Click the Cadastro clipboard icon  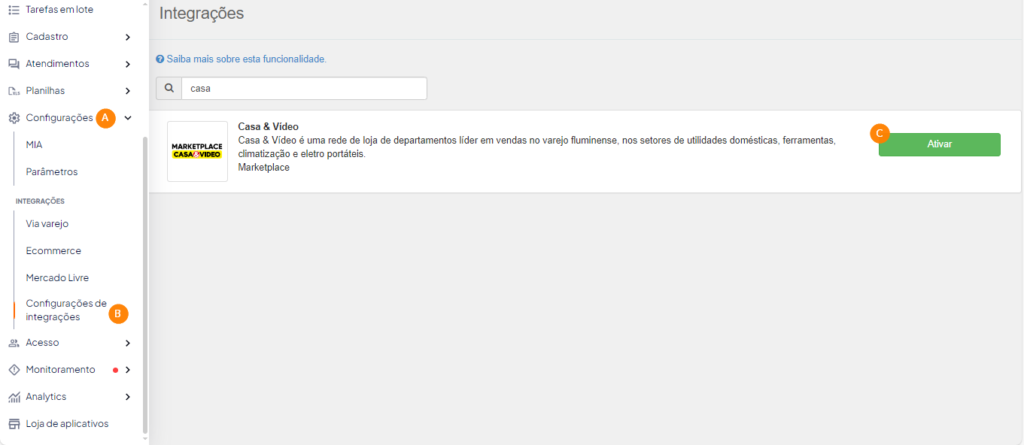coord(13,37)
